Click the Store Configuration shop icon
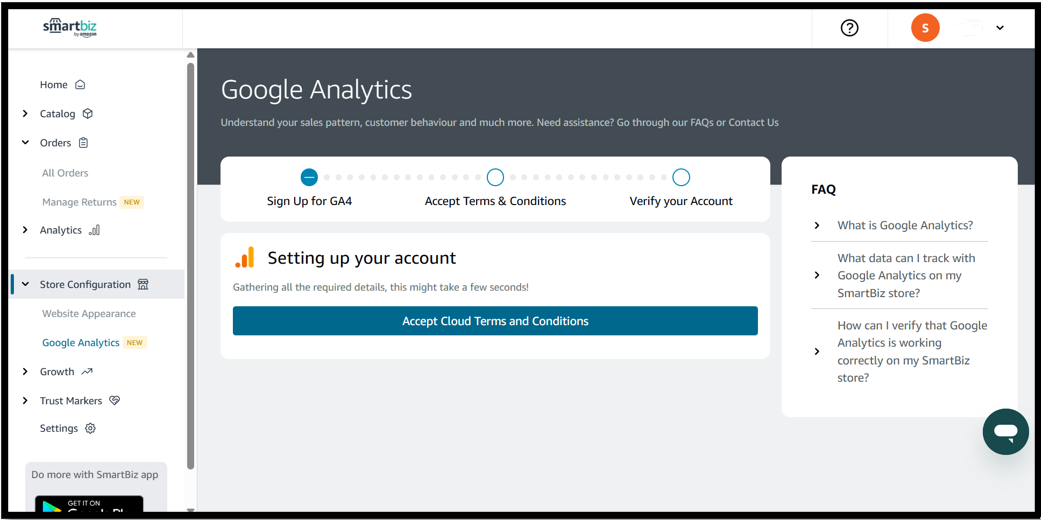 coord(143,284)
